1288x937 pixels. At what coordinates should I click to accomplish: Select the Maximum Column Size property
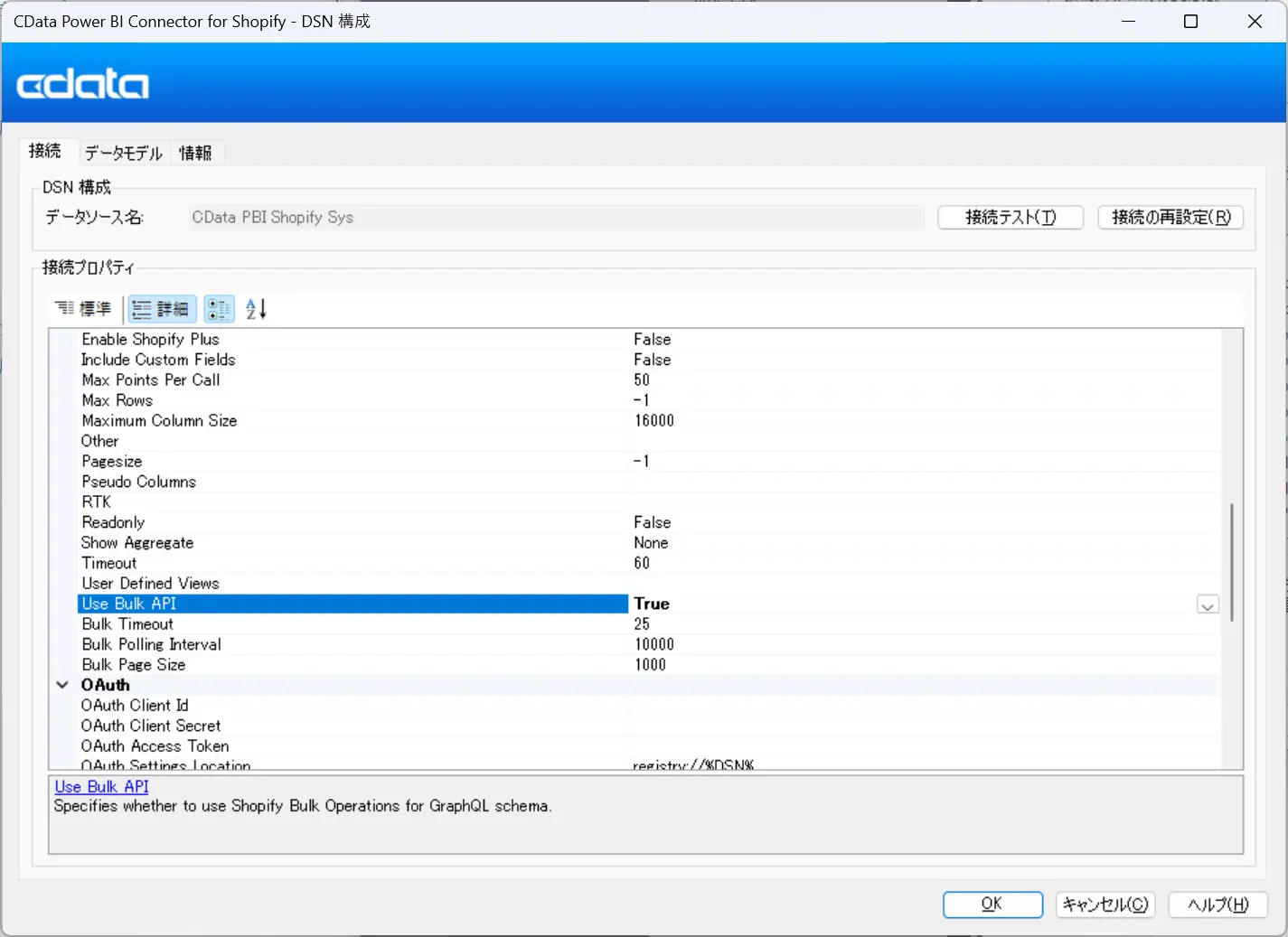click(x=159, y=421)
